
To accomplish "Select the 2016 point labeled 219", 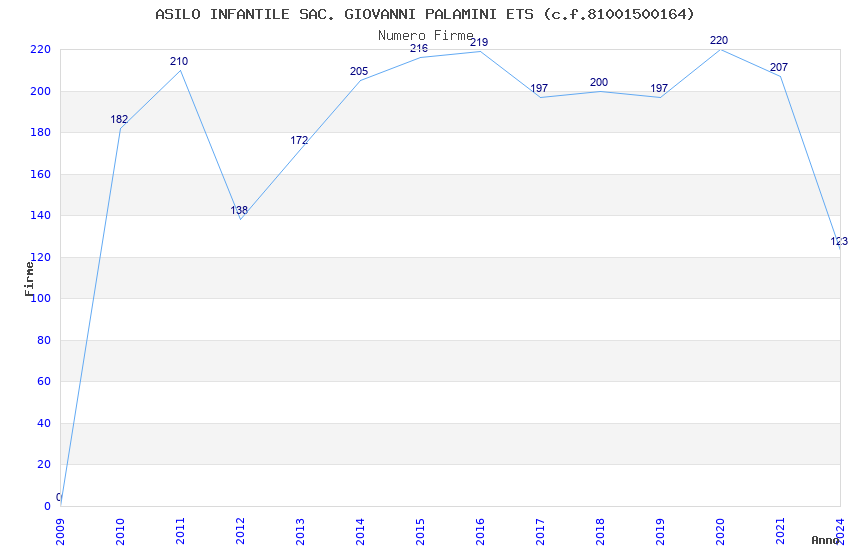I will click(x=480, y=51).
